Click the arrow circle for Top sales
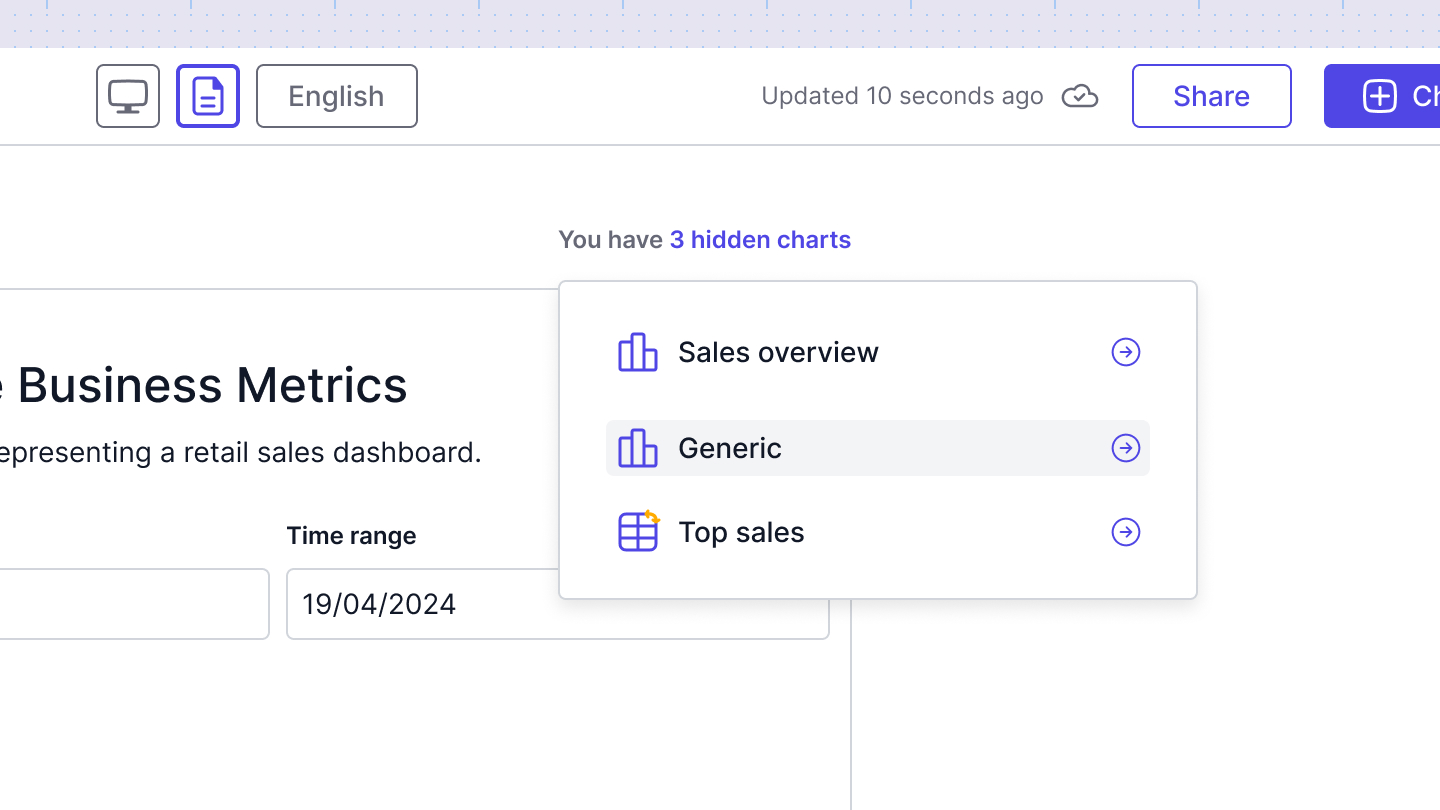1440x810 pixels. pos(1126,532)
